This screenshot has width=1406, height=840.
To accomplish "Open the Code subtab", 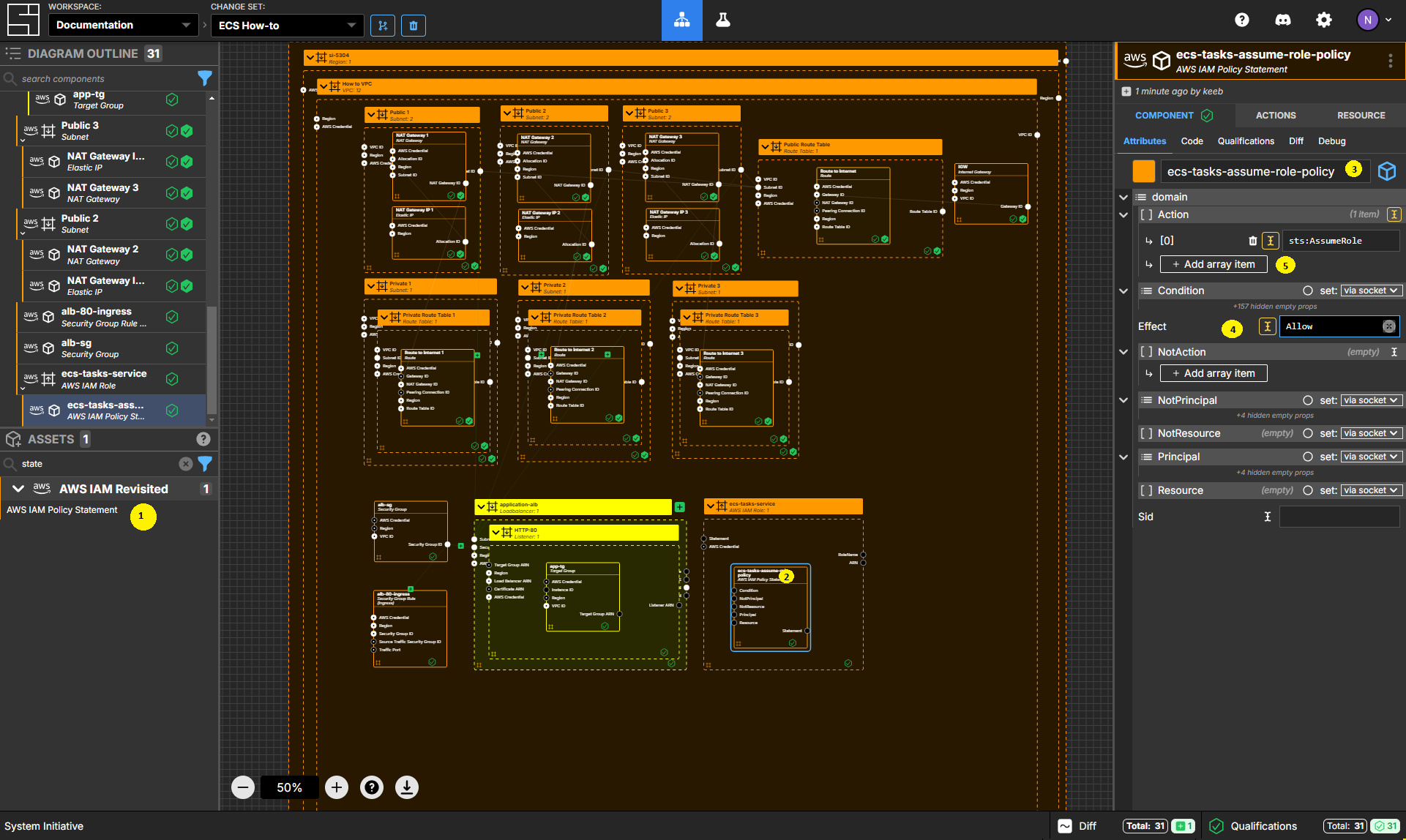I will [x=1192, y=141].
